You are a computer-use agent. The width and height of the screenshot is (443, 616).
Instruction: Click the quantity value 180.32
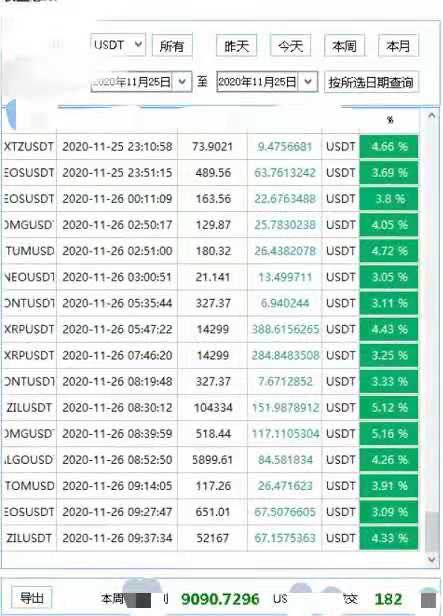[x=213, y=251]
